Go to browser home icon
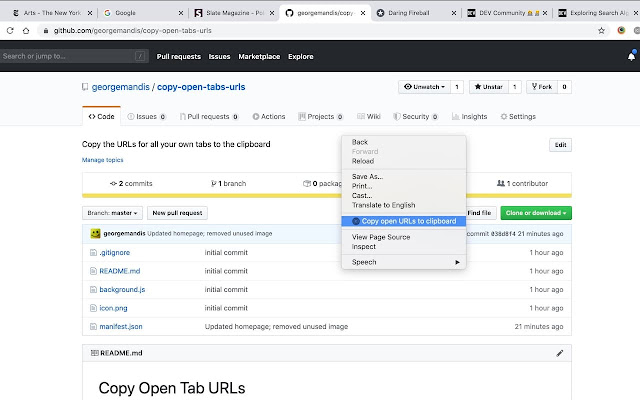This screenshot has height=400, width=640. pos(26,31)
